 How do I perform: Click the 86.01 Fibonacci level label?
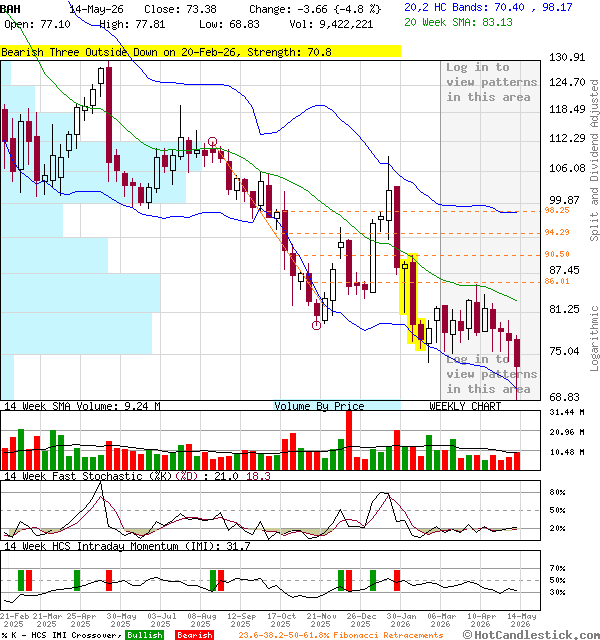[557, 281]
